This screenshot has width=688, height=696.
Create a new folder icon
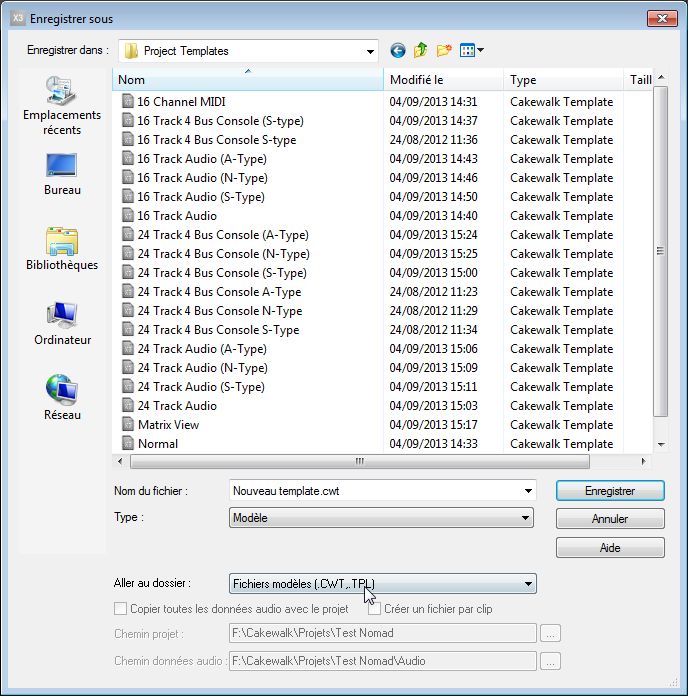click(x=444, y=51)
